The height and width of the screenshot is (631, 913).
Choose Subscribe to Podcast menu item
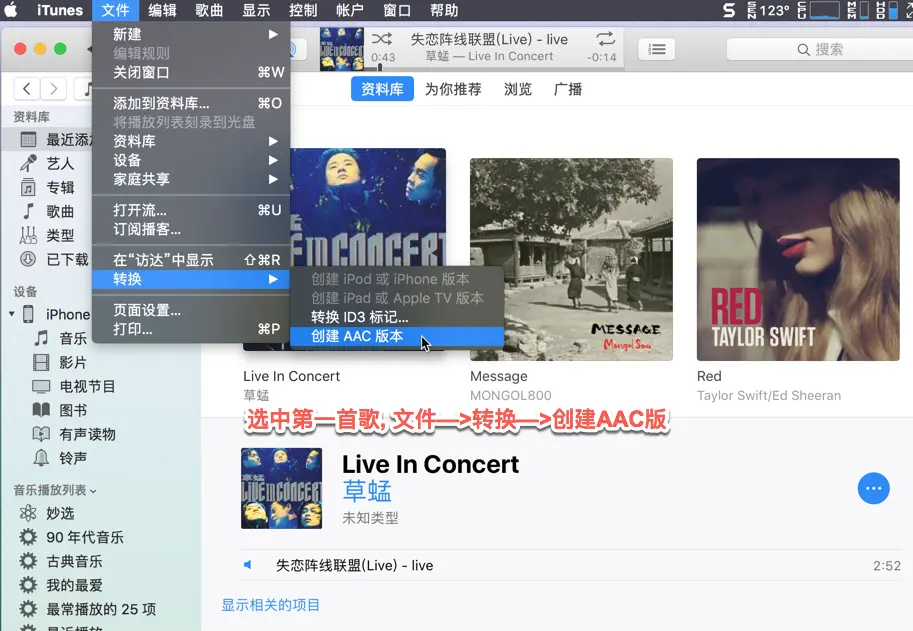click(191, 229)
